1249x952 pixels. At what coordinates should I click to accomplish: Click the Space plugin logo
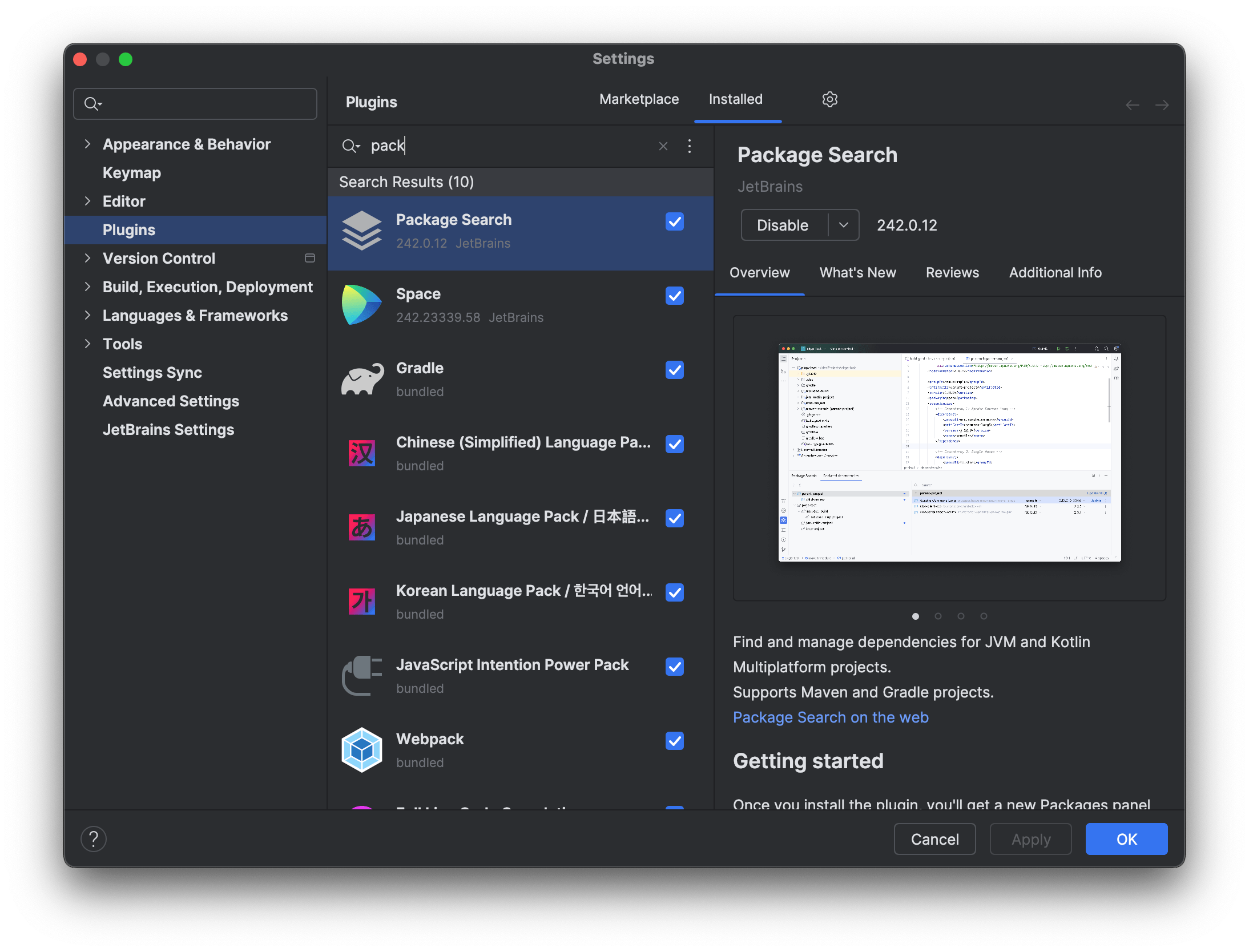coord(361,305)
